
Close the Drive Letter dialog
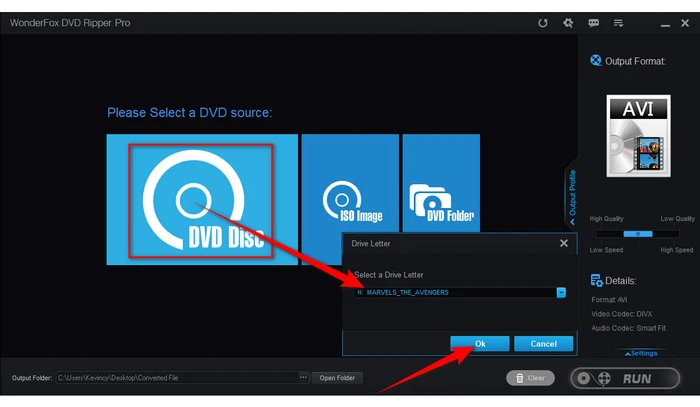(564, 243)
